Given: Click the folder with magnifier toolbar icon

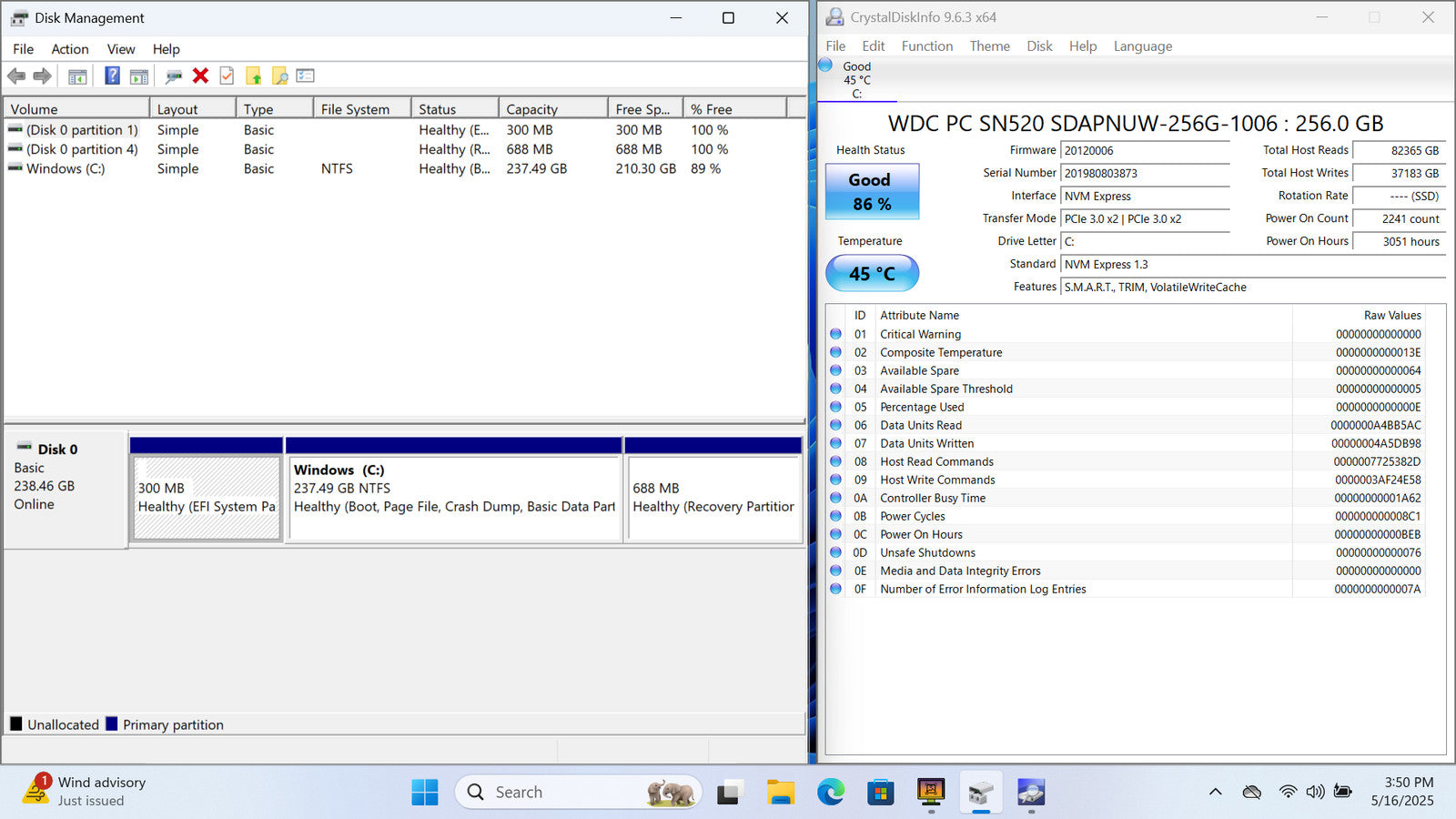Looking at the screenshot, I should click(x=279, y=76).
